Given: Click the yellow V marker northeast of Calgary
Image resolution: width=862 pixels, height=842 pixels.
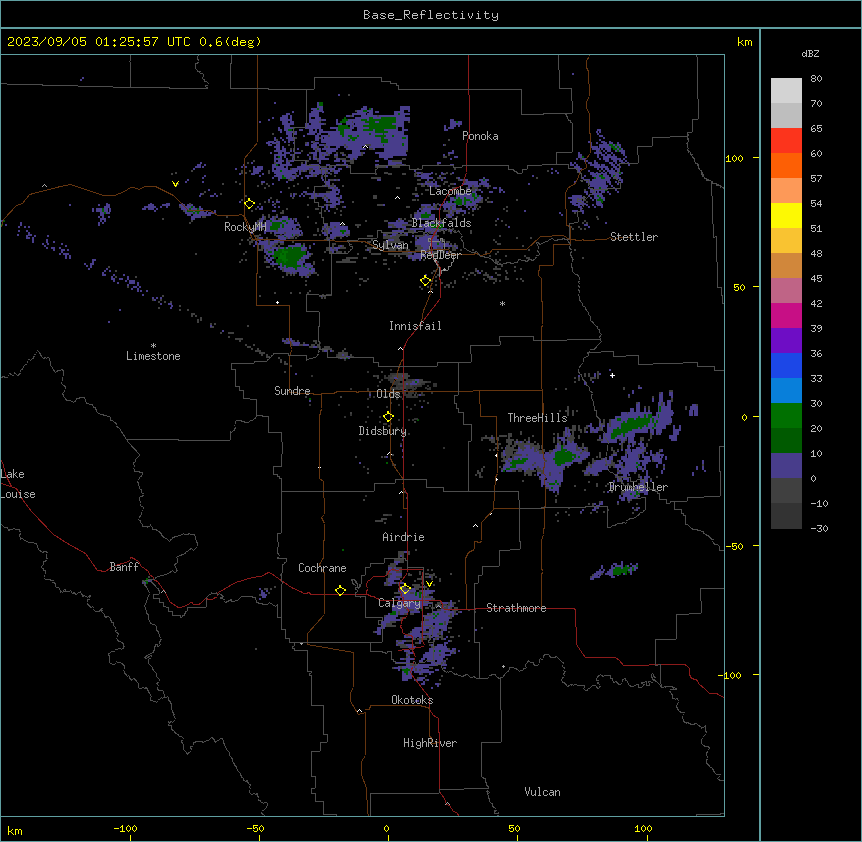Looking at the screenshot, I should tap(429, 584).
